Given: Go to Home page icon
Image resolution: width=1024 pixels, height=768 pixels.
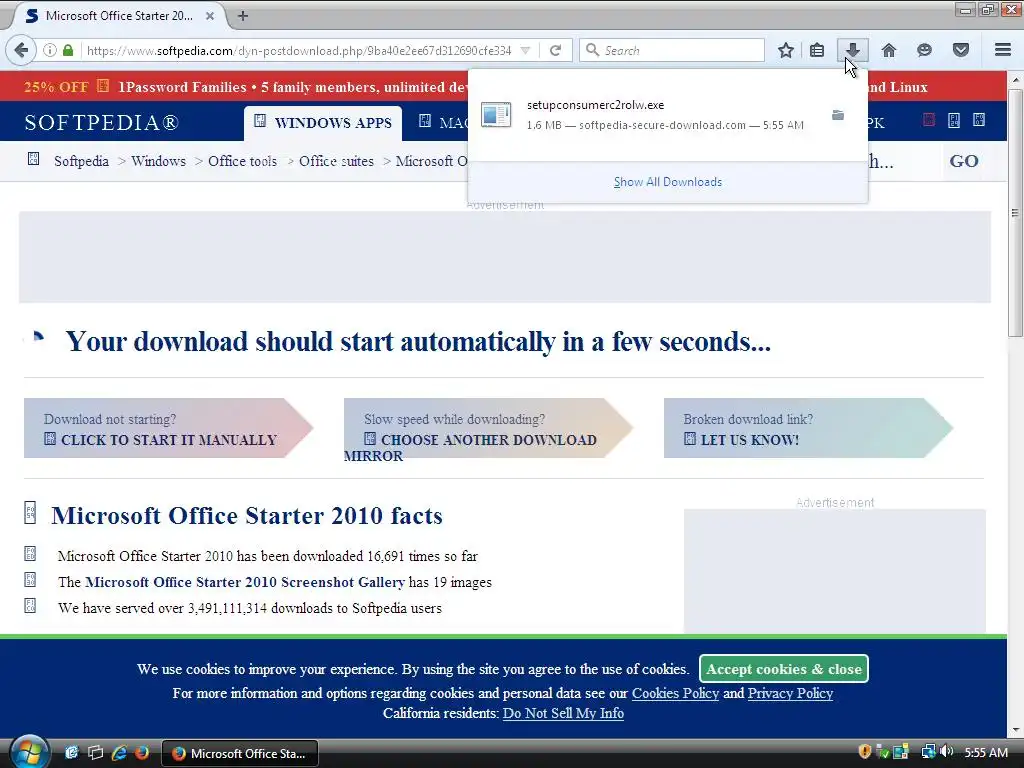Looking at the screenshot, I should pyautogui.click(x=889, y=50).
